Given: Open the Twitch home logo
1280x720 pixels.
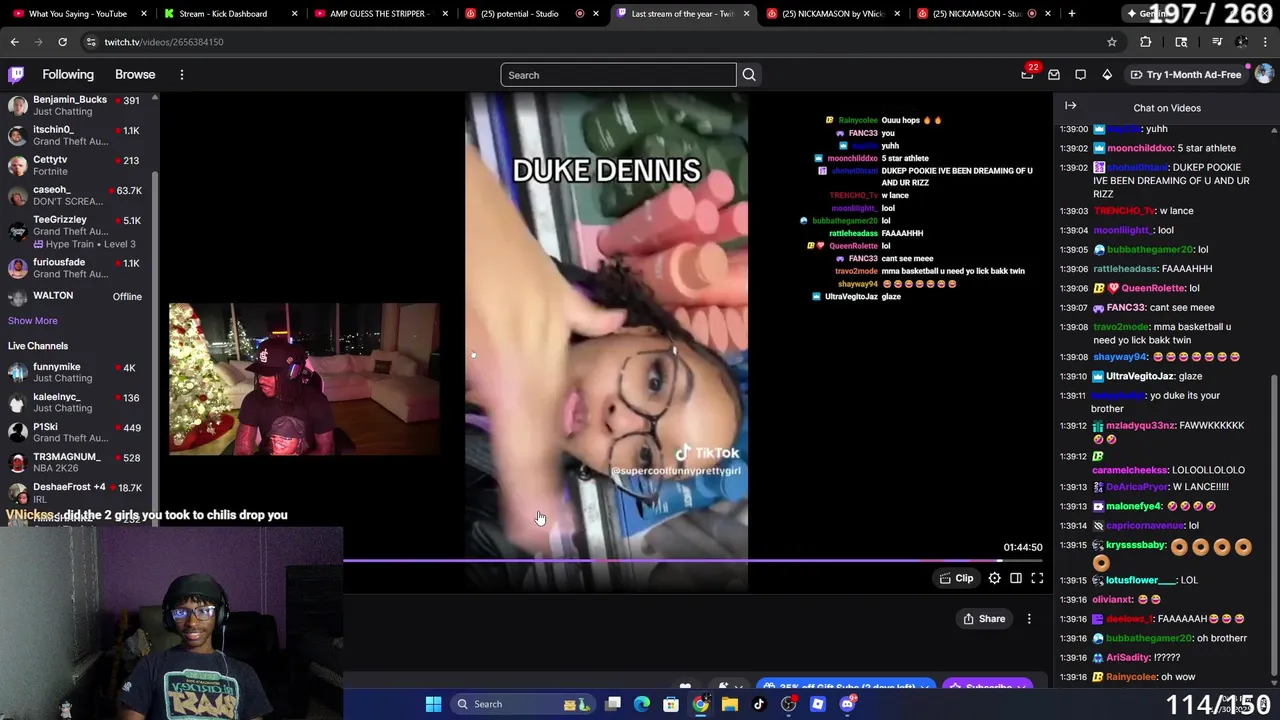Looking at the screenshot, I should coord(17,75).
